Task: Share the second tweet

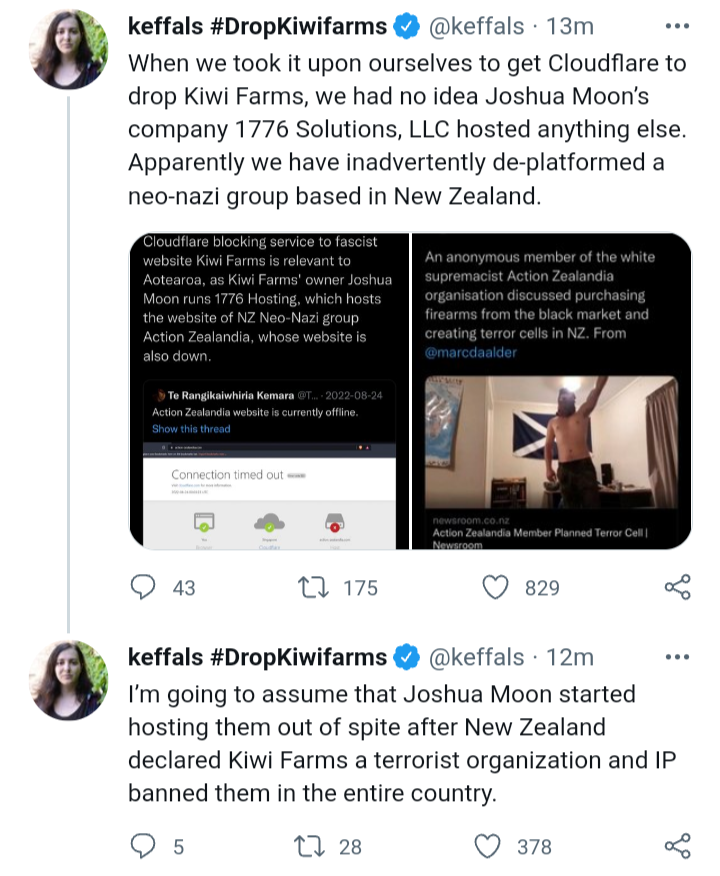Action: pyautogui.click(x=677, y=847)
